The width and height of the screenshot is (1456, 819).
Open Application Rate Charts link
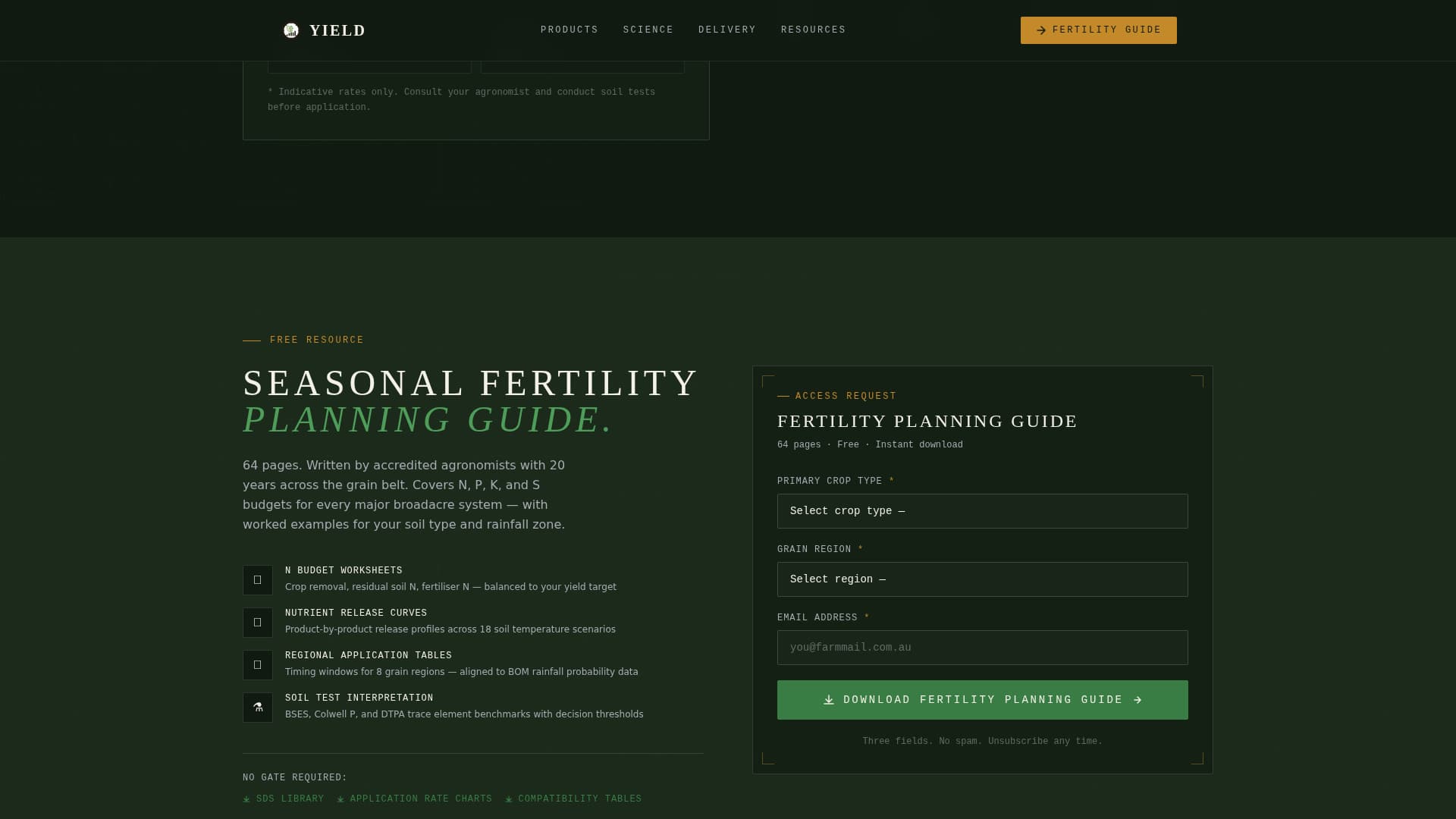pos(415,799)
